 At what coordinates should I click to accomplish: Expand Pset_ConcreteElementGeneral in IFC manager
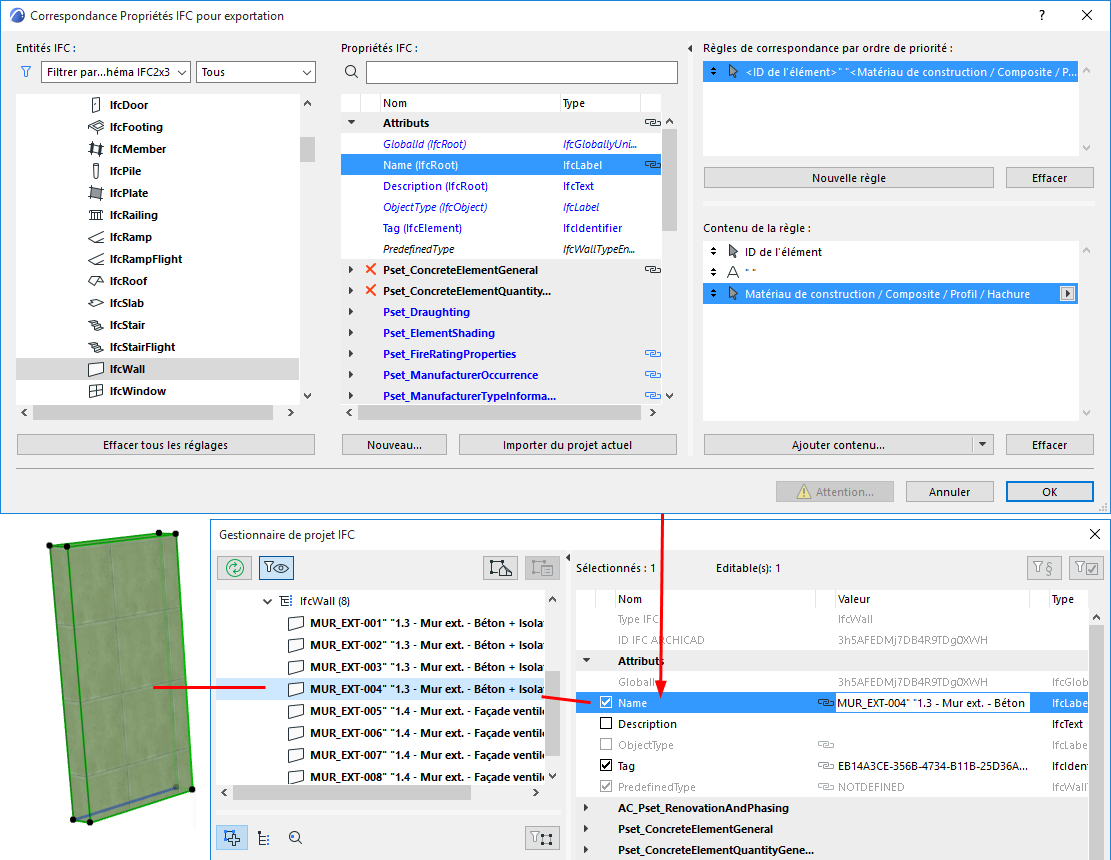[x=586, y=829]
